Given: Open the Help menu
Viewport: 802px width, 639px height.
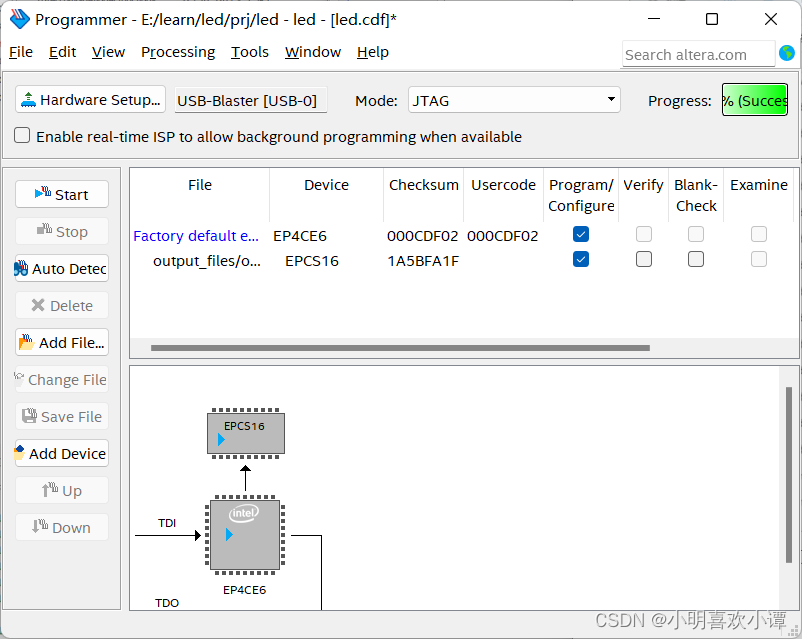Looking at the screenshot, I should [x=373, y=52].
